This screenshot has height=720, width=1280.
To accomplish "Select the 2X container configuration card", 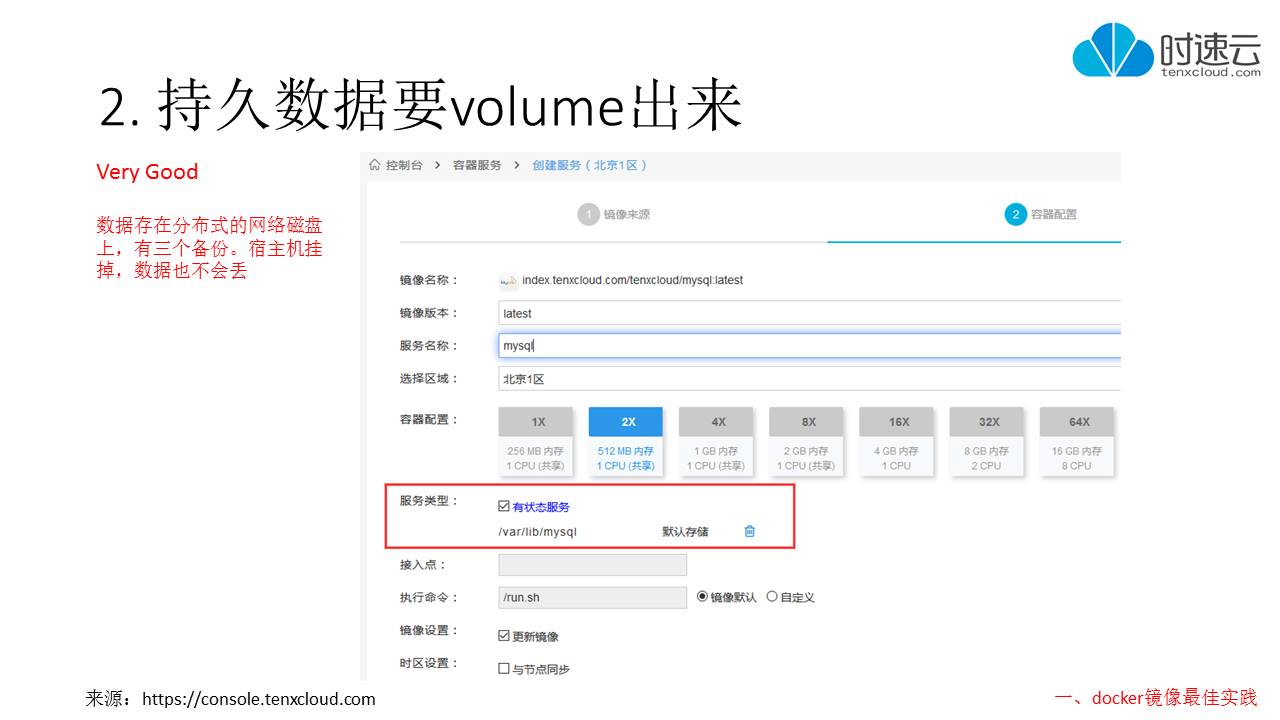I will click(626, 440).
